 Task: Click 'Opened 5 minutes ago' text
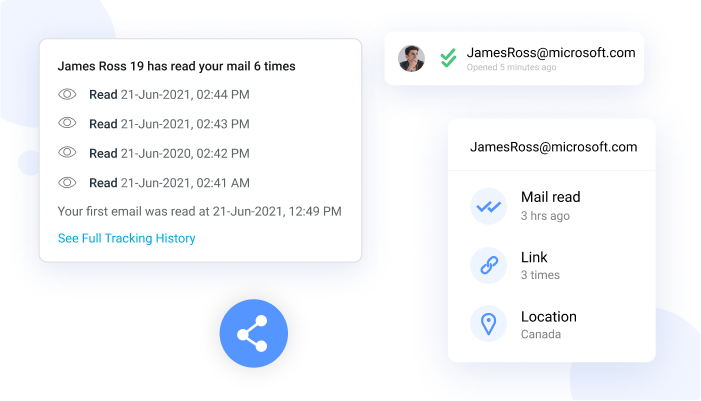[511, 68]
